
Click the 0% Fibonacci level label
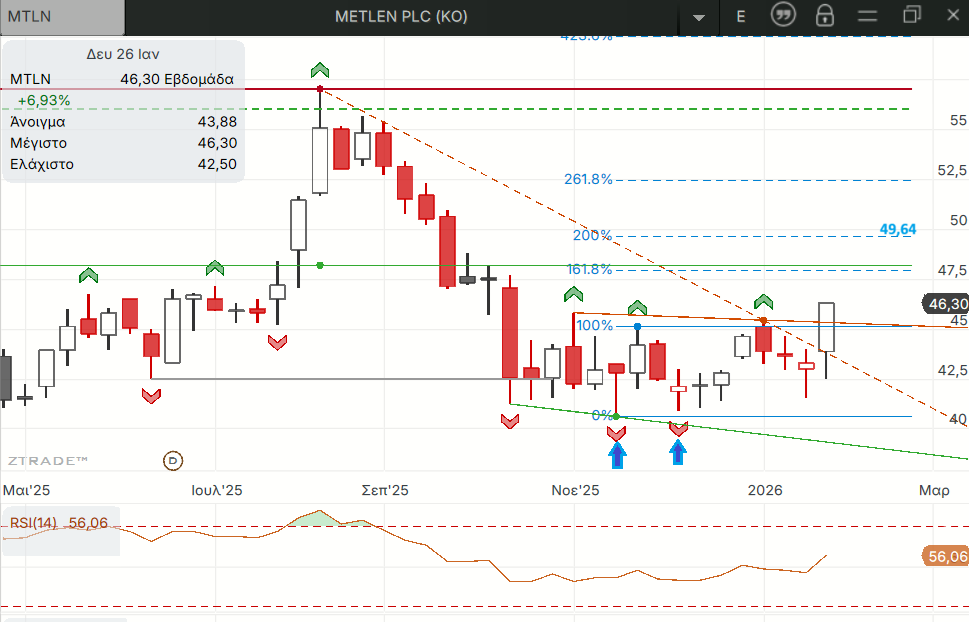click(x=602, y=415)
